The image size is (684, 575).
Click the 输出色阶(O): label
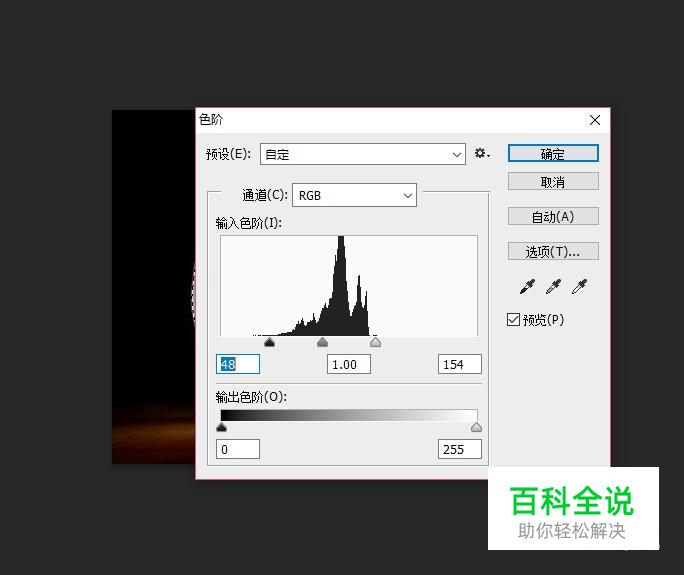coord(251,397)
